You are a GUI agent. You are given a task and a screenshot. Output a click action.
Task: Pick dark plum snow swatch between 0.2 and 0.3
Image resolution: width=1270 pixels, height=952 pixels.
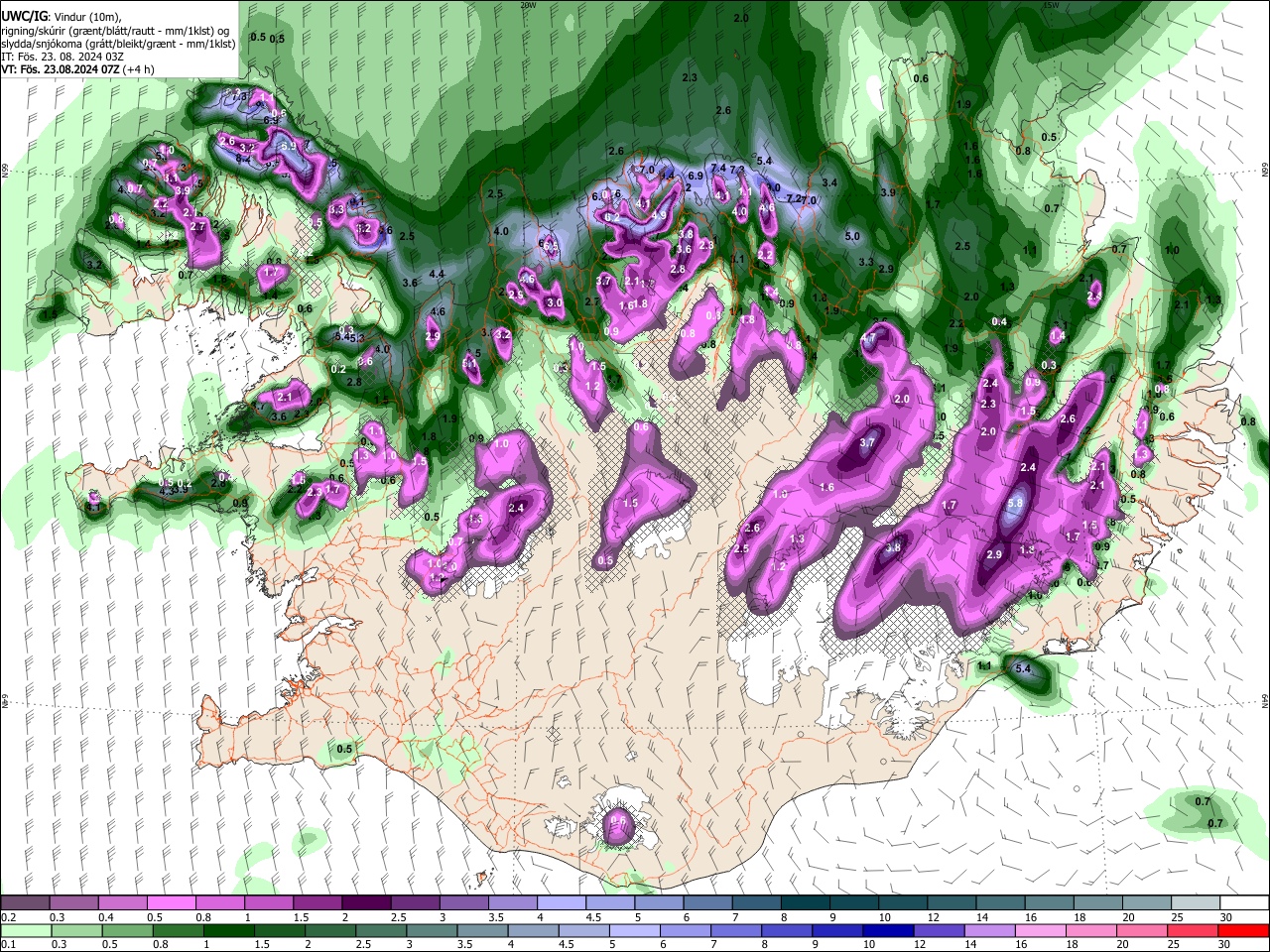(x=25, y=902)
